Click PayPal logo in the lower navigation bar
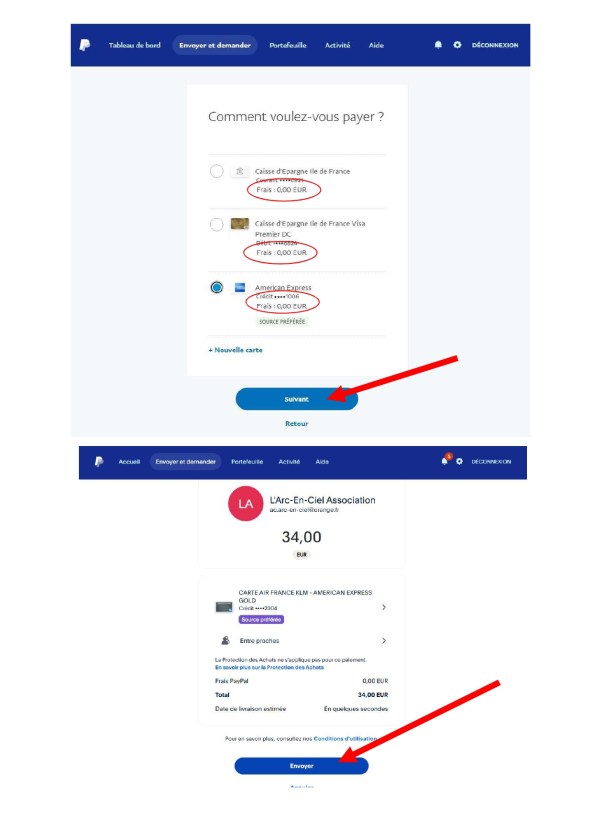The width and height of the screenshot is (593, 839). pyautogui.click(x=99, y=461)
